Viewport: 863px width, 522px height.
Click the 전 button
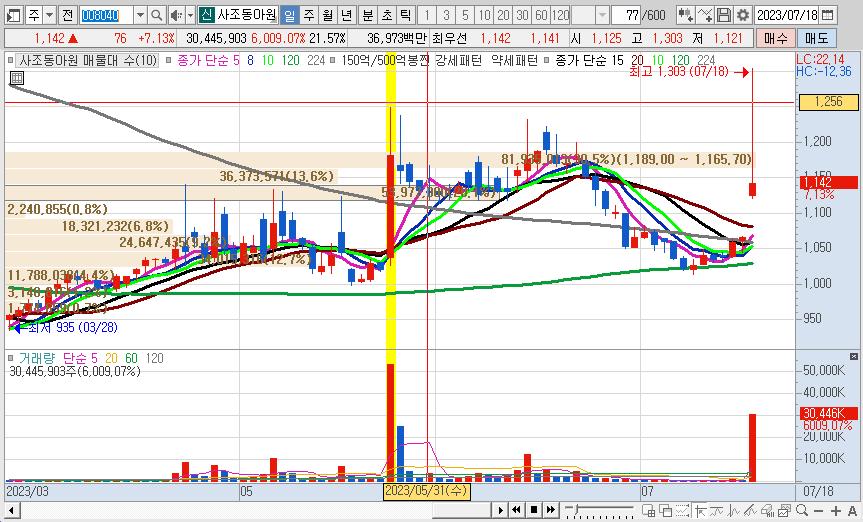[x=67, y=15]
